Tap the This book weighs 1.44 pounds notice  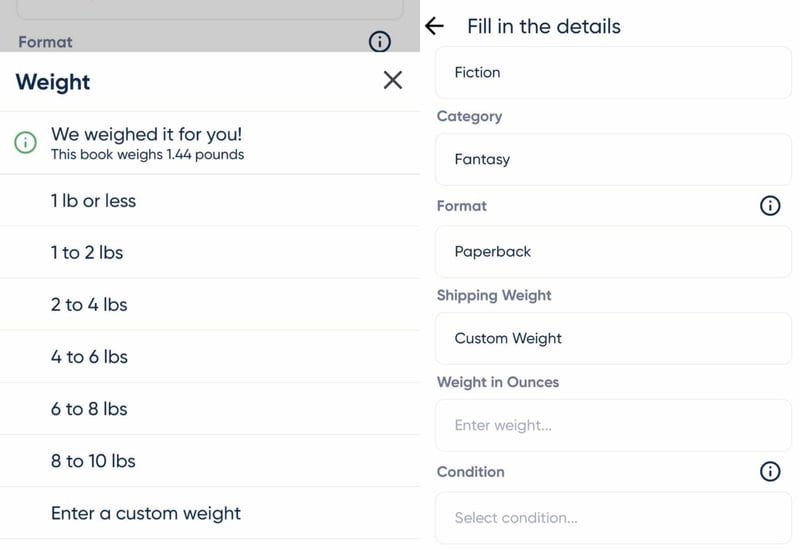148,155
